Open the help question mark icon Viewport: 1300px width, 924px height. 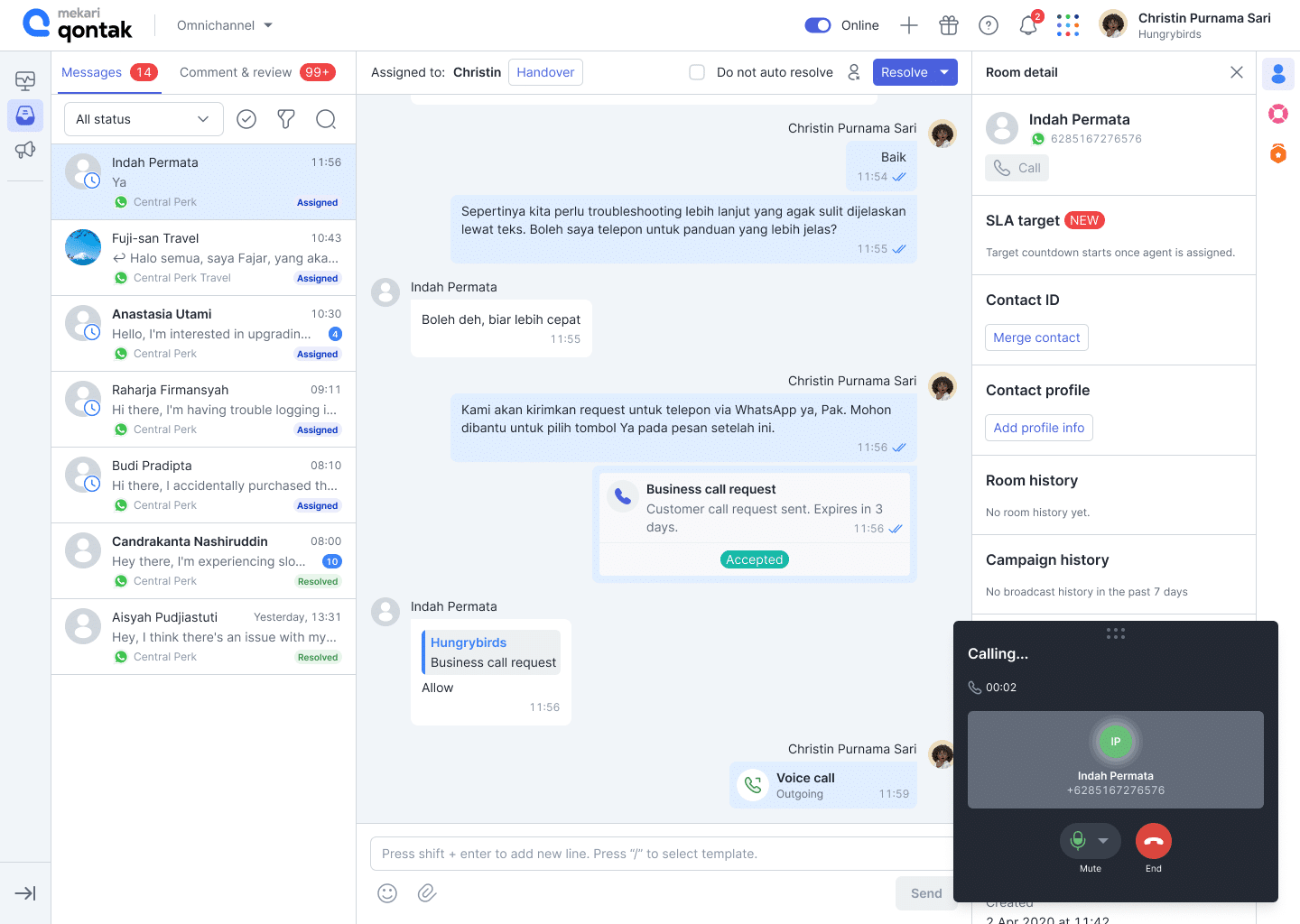click(989, 25)
